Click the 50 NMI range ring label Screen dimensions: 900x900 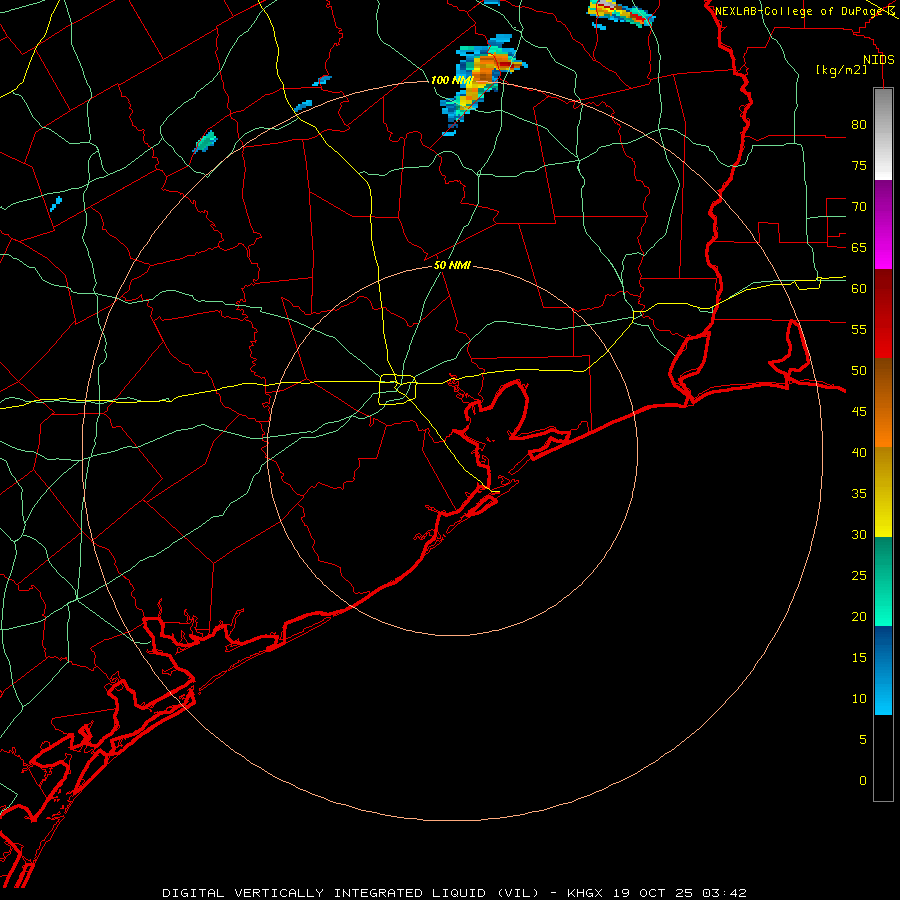452,265
